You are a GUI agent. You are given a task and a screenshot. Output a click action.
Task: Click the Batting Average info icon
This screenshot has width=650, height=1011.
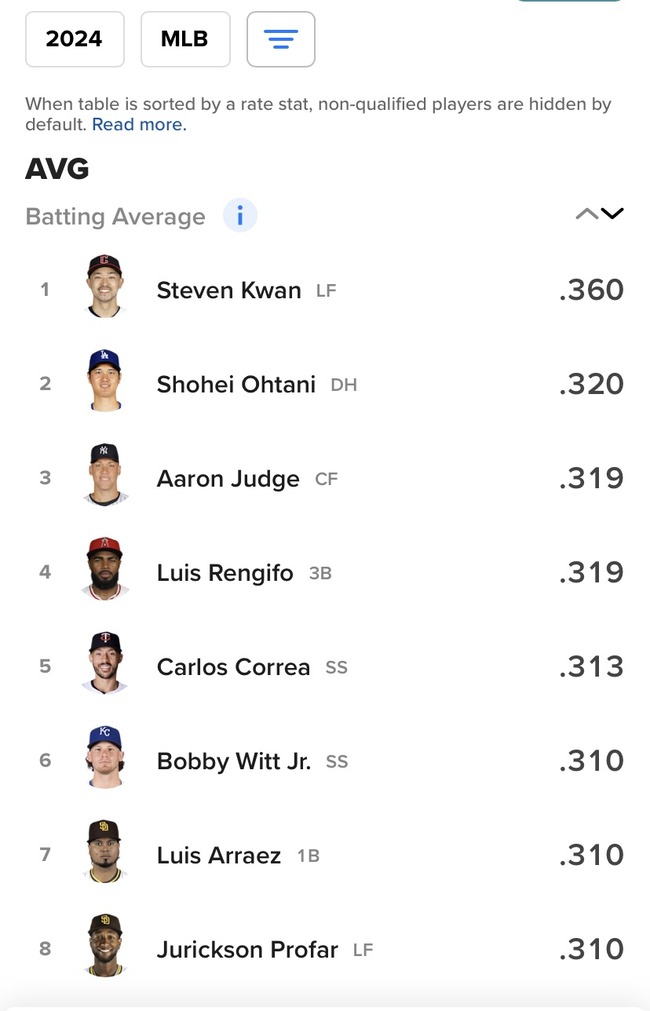[240, 216]
